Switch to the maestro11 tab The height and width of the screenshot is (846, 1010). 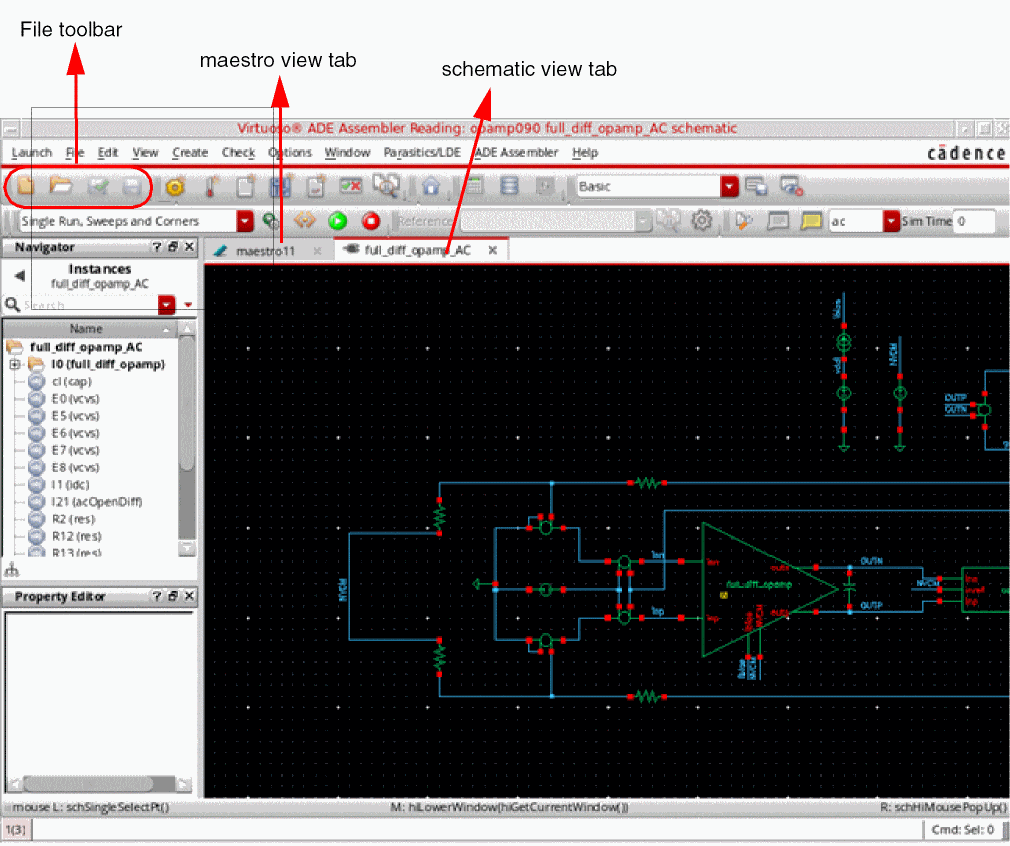pyautogui.click(x=265, y=251)
